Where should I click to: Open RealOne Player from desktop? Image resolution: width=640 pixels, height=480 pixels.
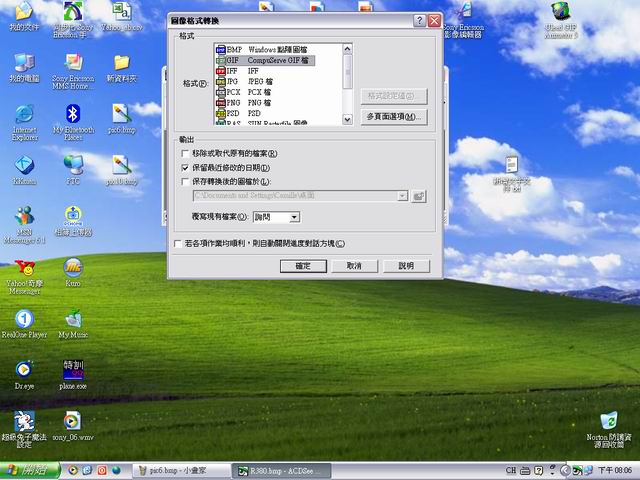pyautogui.click(x=24, y=324)
